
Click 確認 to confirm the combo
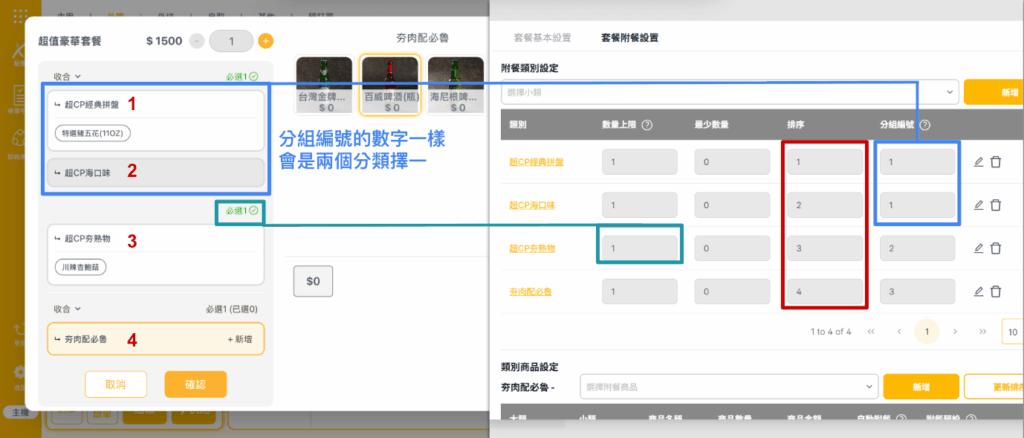195,384
